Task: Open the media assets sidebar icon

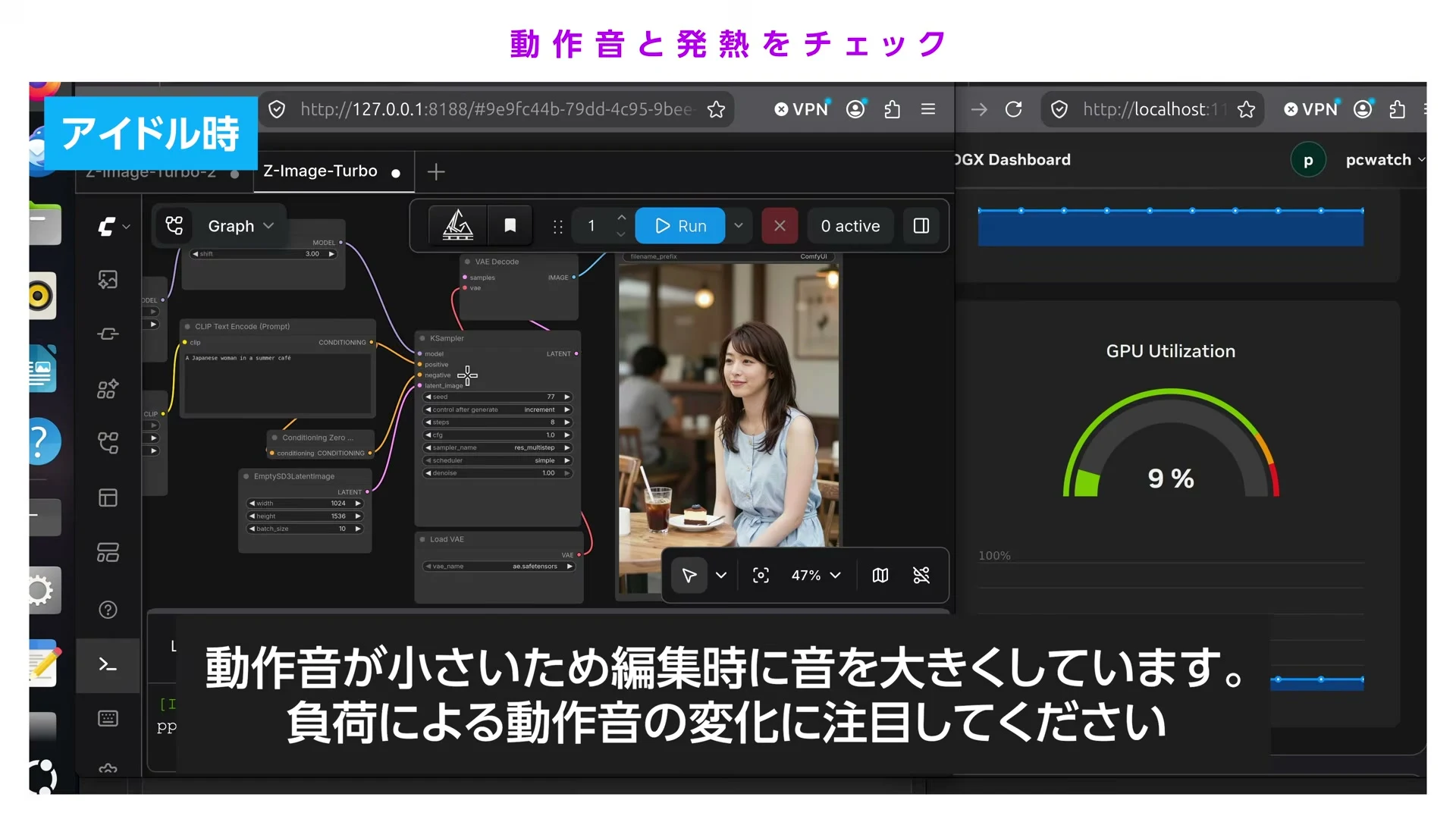Action: [x=108, y=280]
